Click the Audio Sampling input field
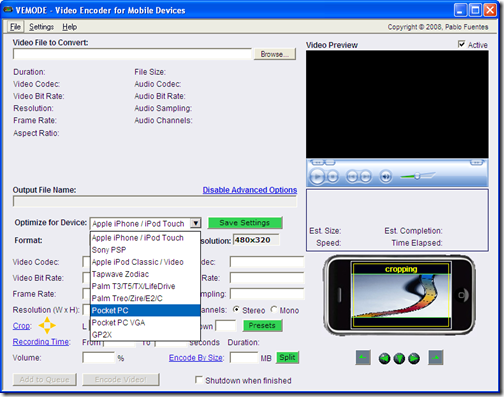The height and width of the screenshot is (397, 504). tap(267, 294)
